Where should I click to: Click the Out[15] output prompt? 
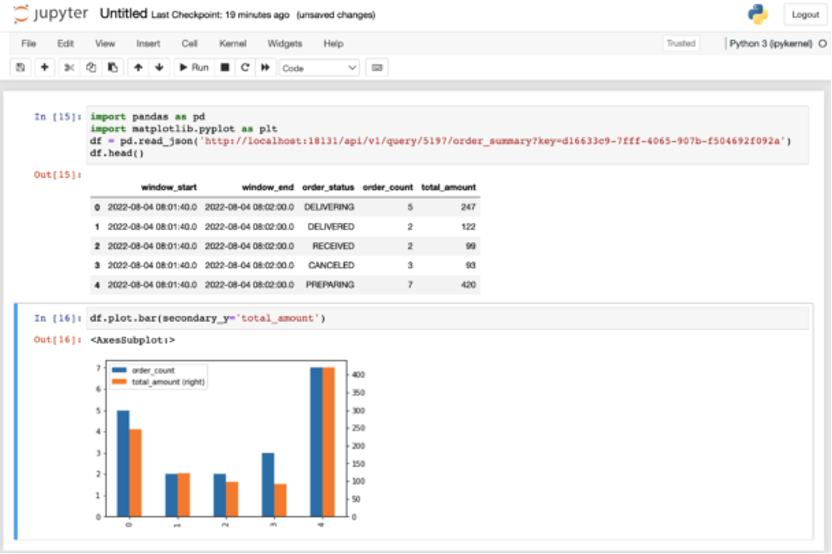click(58, 175)
